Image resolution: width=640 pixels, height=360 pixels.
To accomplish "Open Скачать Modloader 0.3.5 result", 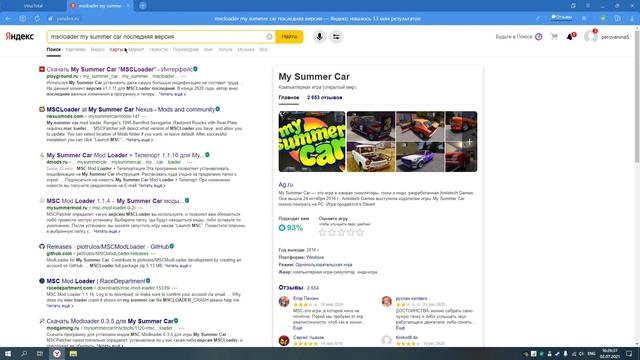I will [x=110, y=321].
